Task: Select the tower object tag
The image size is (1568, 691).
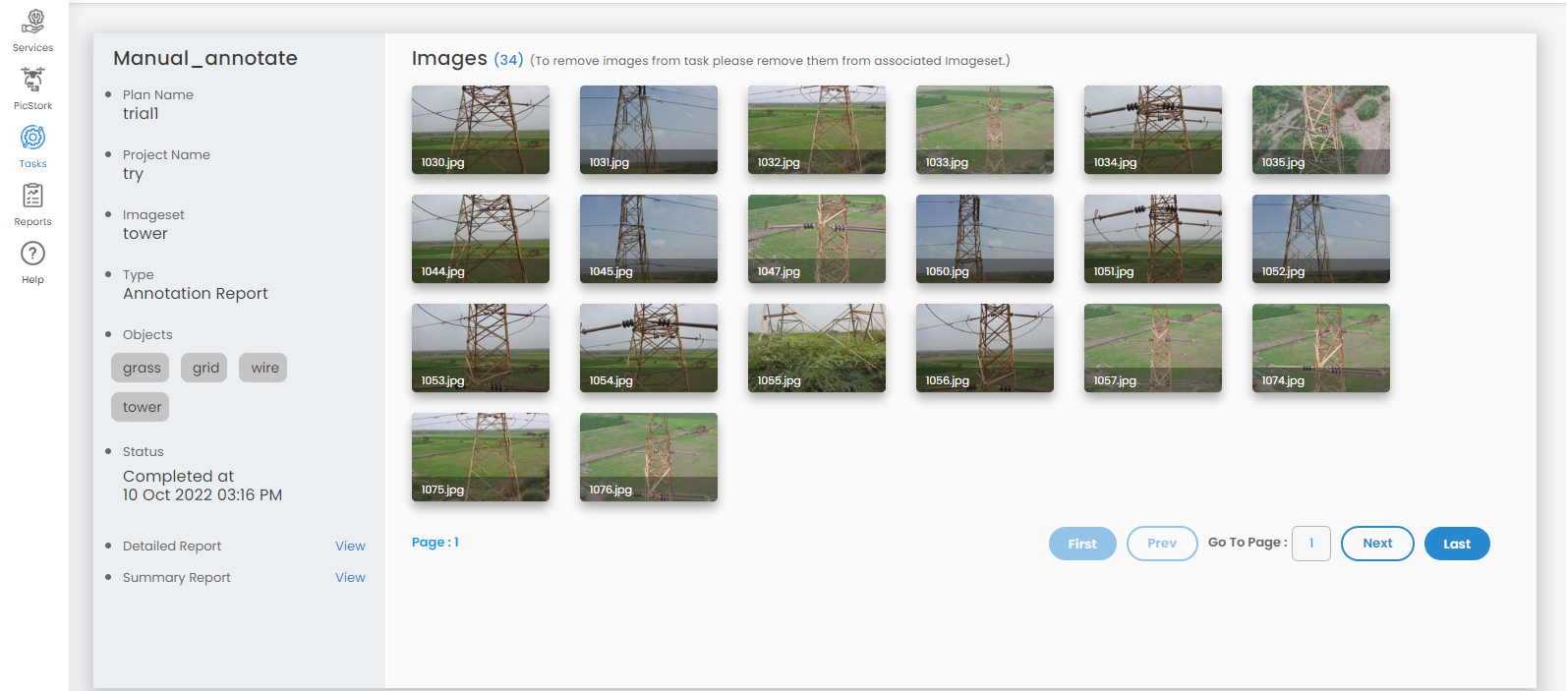Action: [142, 407]
